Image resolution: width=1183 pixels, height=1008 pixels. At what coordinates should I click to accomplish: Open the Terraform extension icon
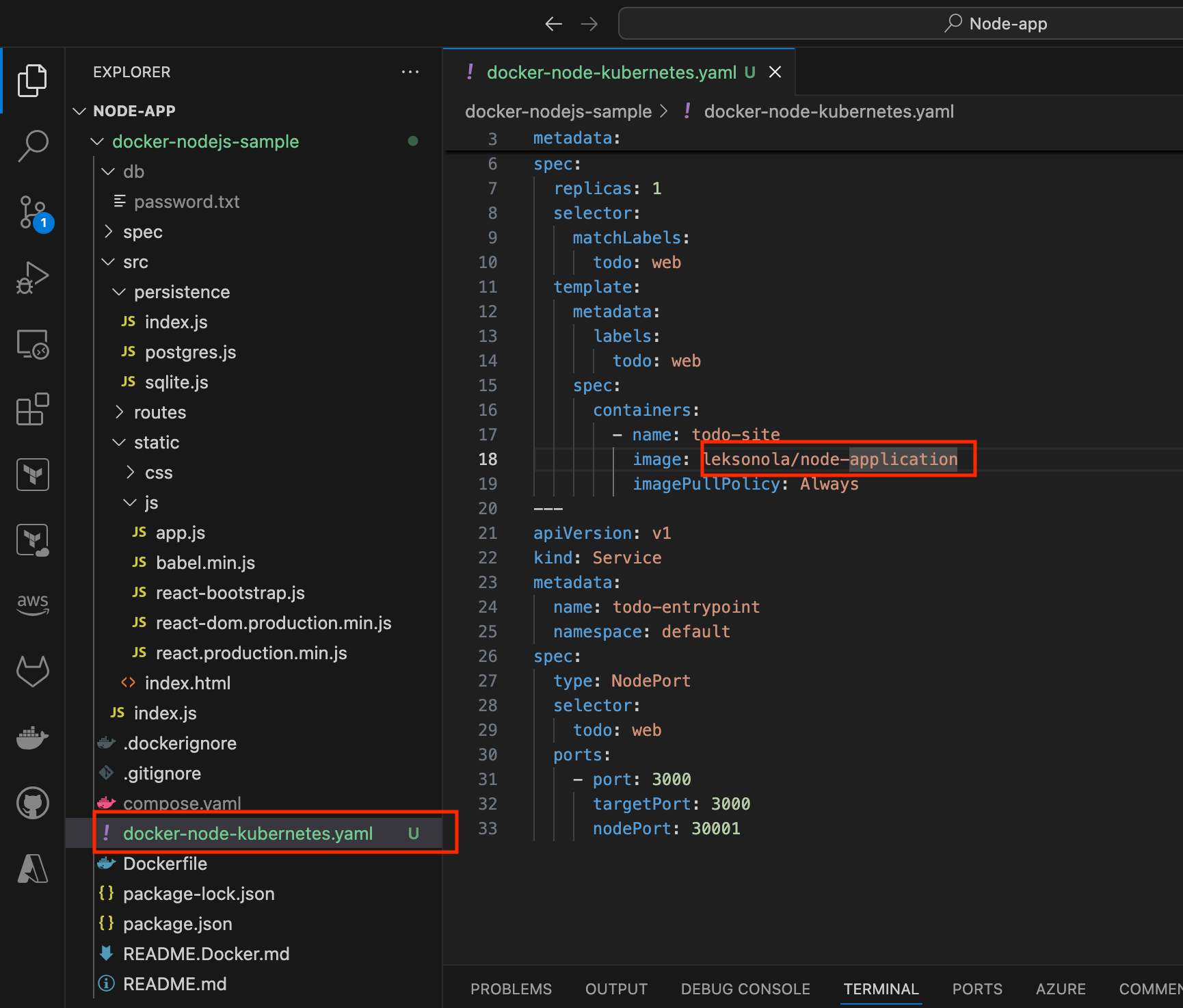(32, 475)
